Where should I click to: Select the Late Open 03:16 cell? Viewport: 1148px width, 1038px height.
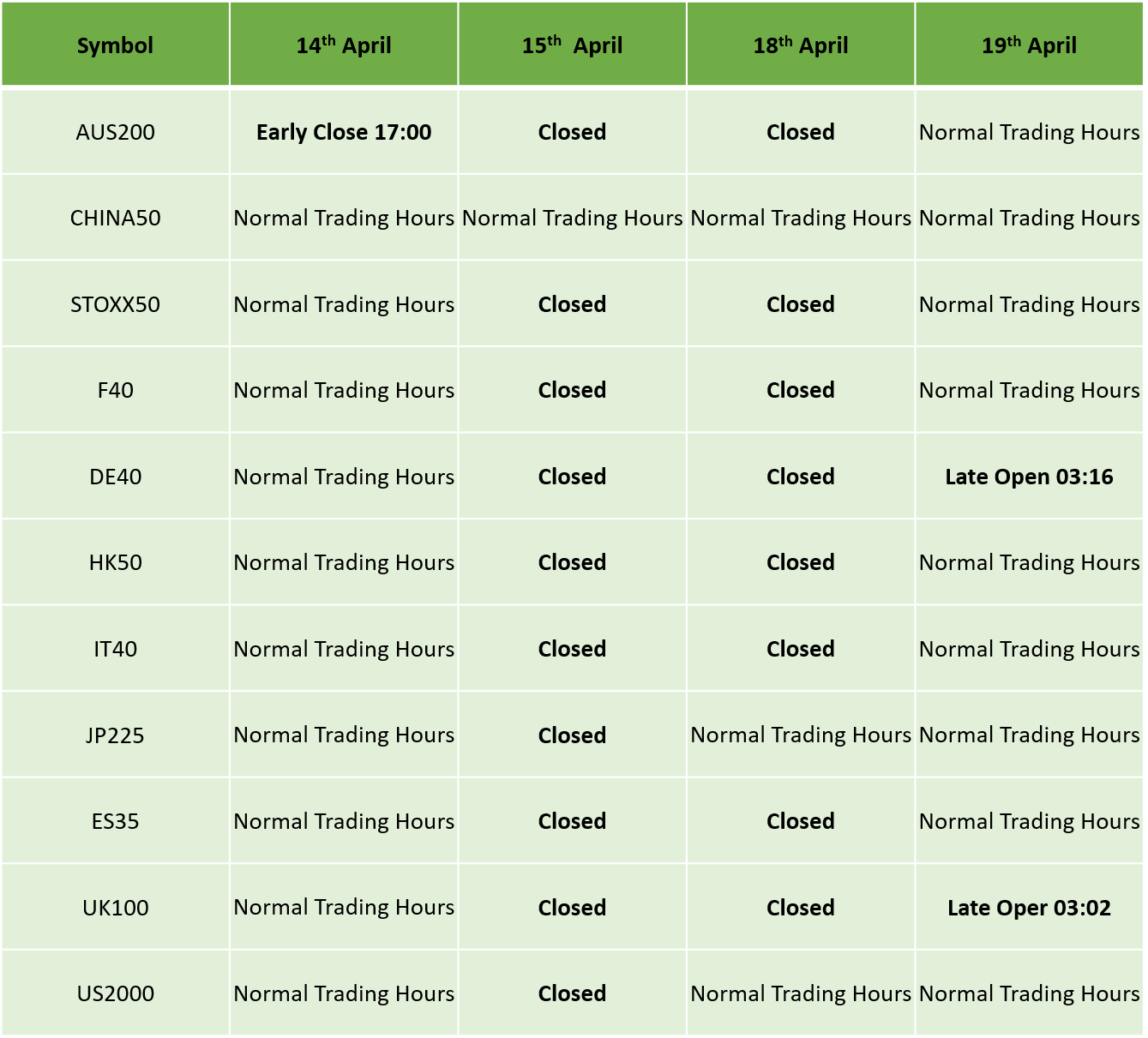1029,477
